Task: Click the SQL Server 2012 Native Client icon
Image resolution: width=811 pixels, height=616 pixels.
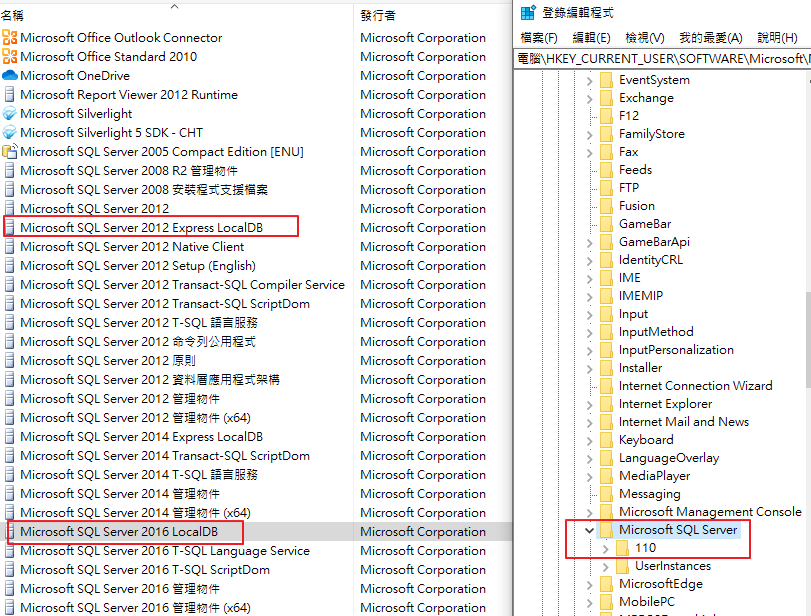Action: click(x=9, y=247)
